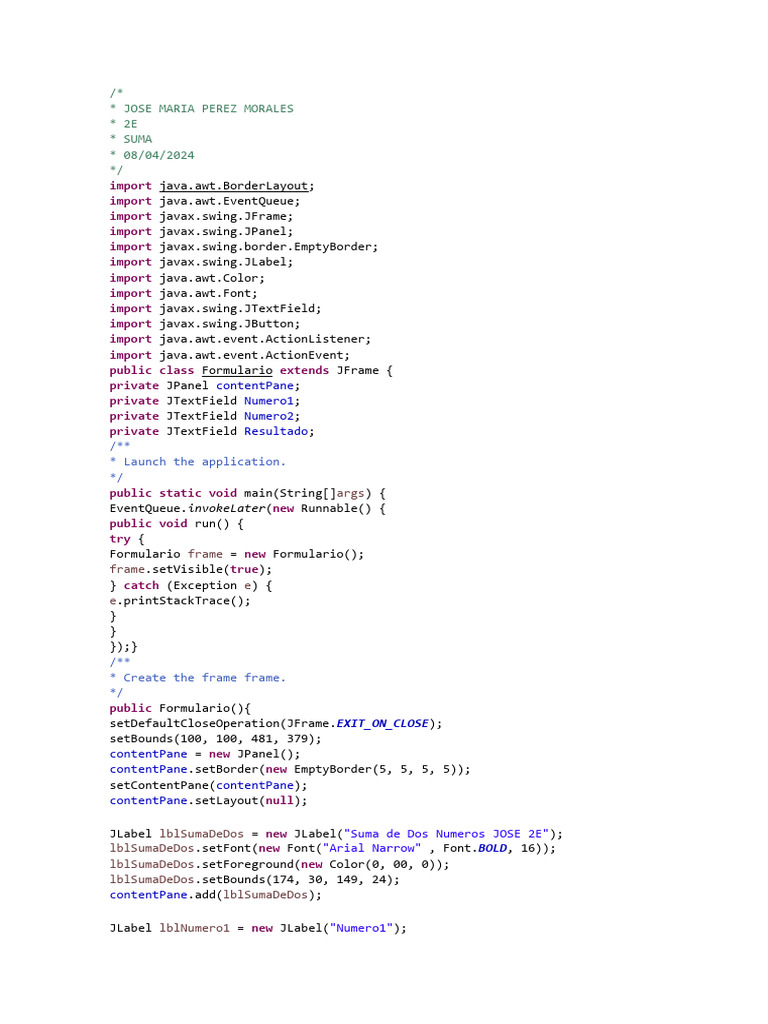Select the line 'contentPane = new JPanel();'
Image resolution: width=768 pixels, height=1024 pixels.
click(x=205, y=754)
